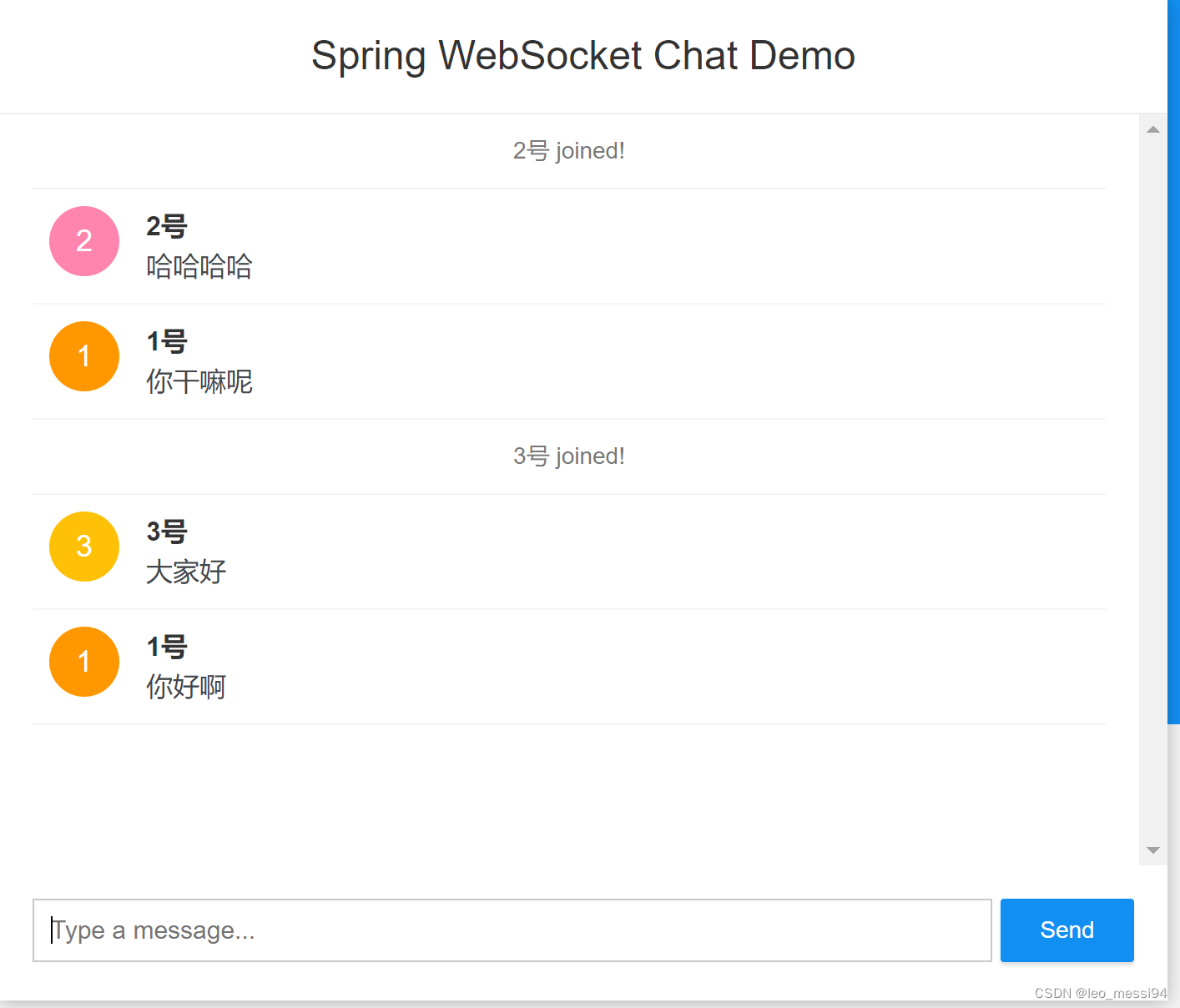Click the yellow avatar of user 3号

coord(84,547)
